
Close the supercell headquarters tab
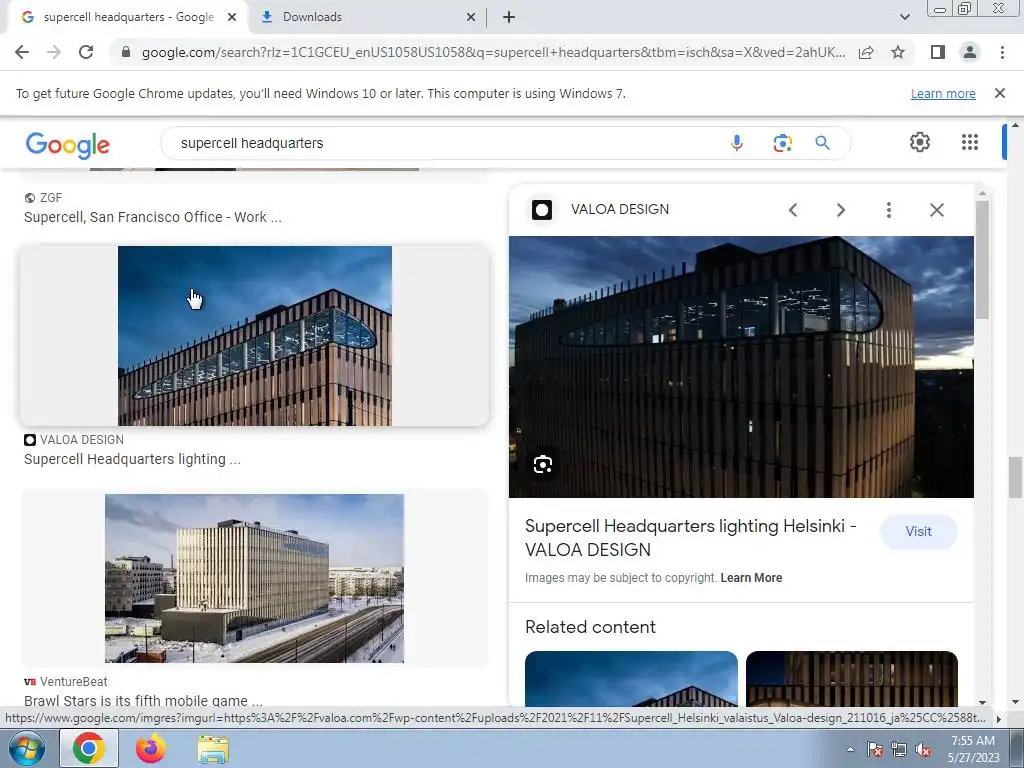(232, 18)
